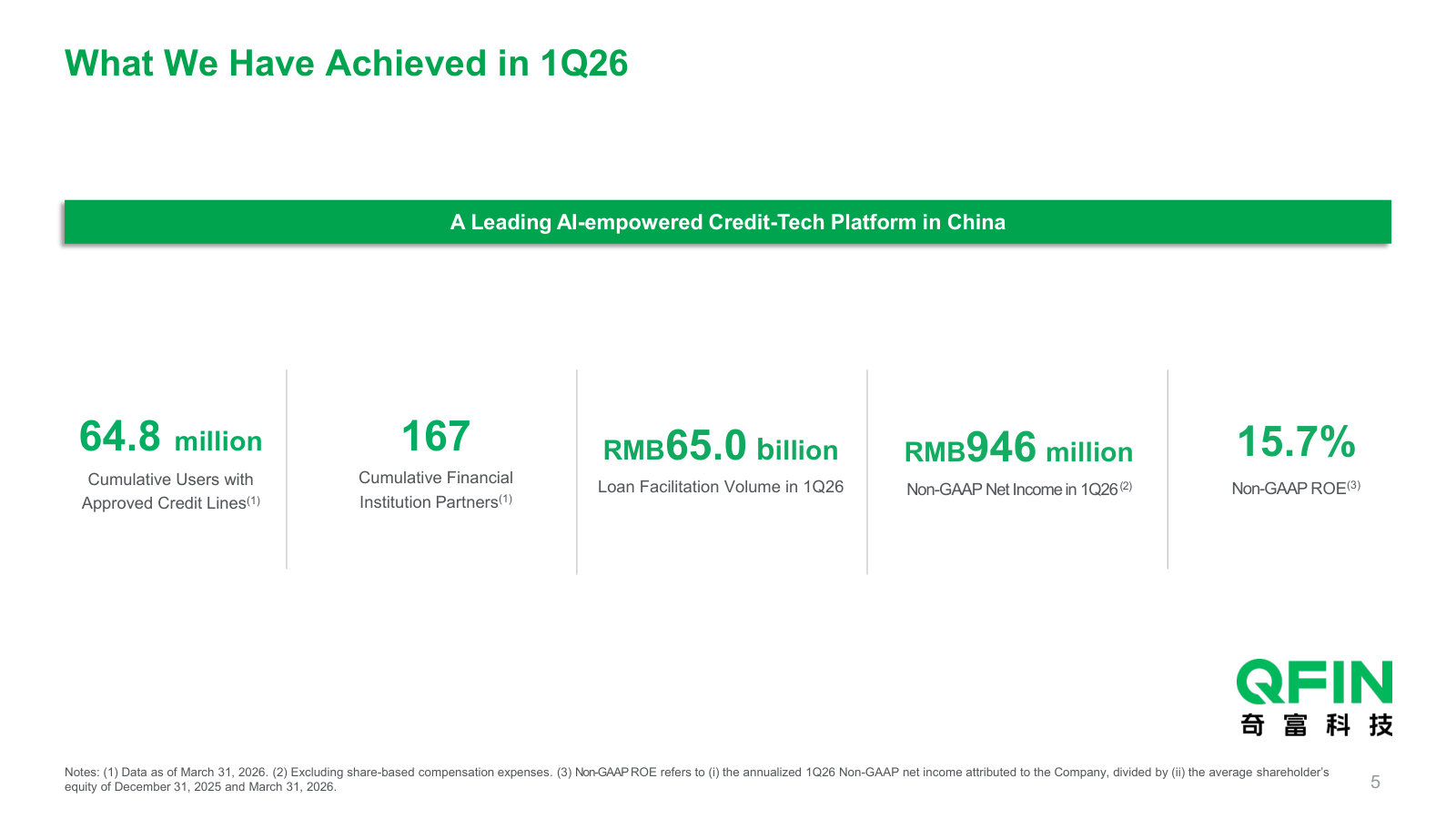Click 'Non-GAAP Net Income in 1Q26' label
1456x819 pixels.
(1019, 489)
